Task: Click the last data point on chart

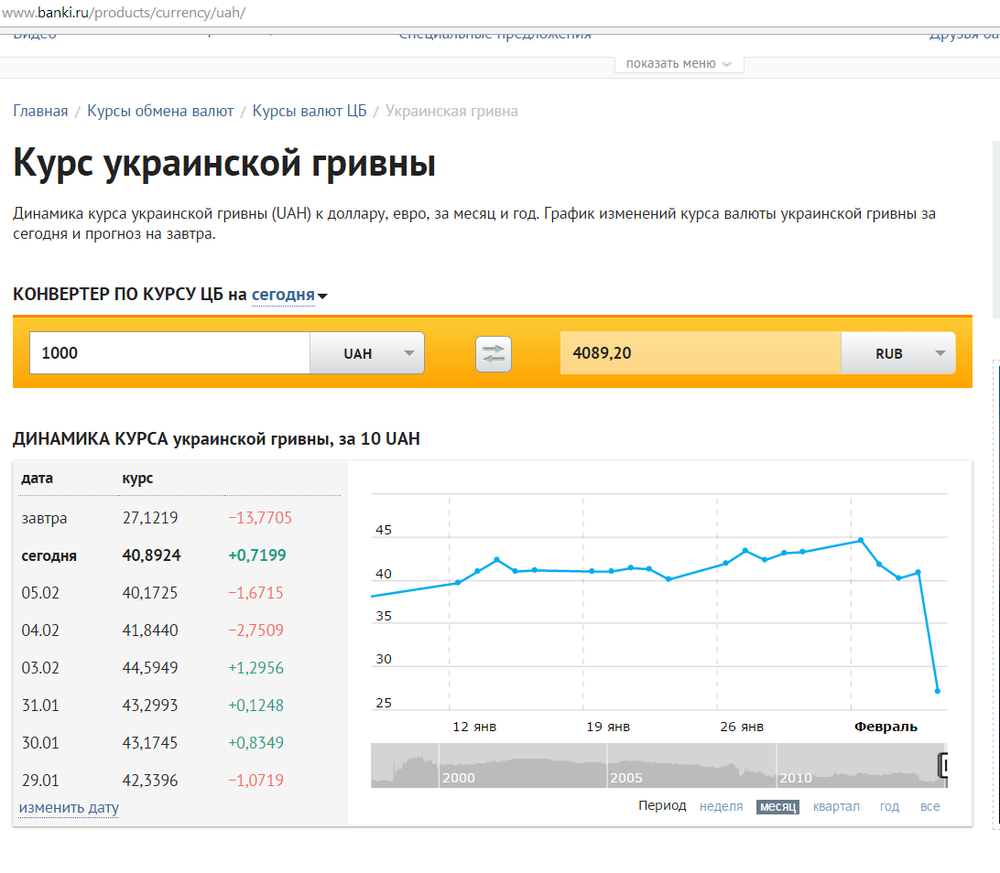Action: [x=937, y=691]
